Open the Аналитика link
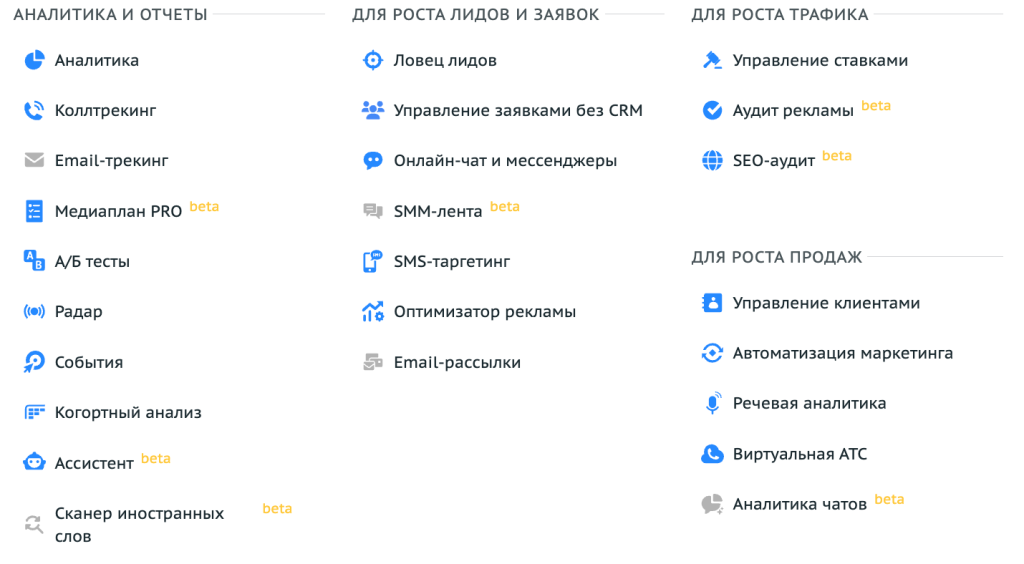The width and height of the screenshot is (1024, 564). pos(97,60)
